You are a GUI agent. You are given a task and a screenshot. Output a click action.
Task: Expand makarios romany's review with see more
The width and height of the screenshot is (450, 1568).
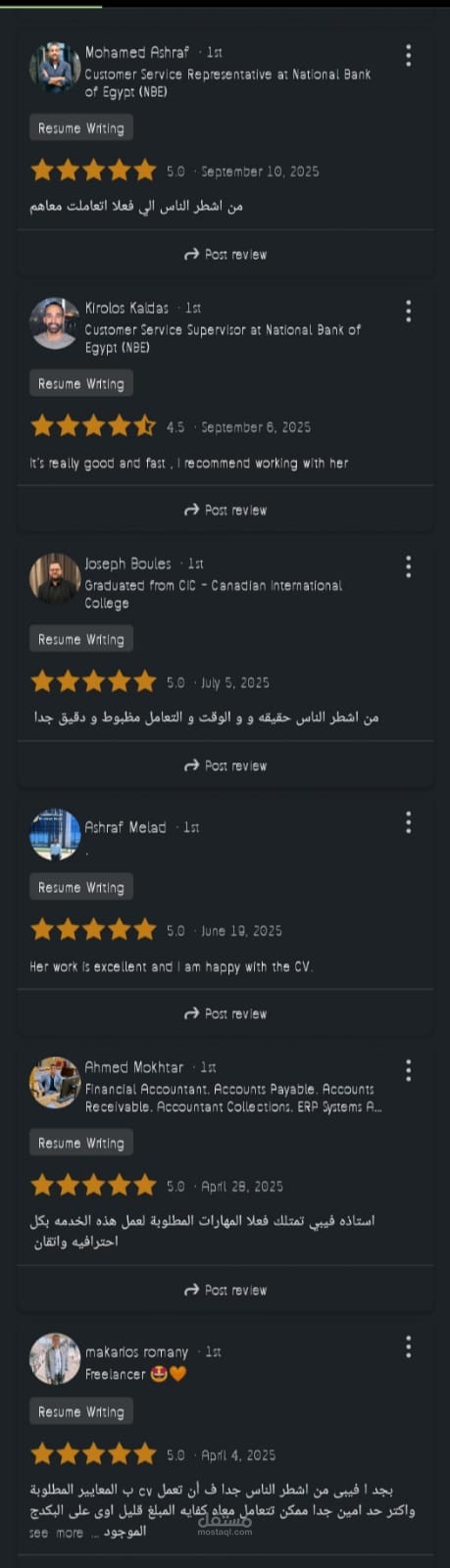pos(56,1533)
